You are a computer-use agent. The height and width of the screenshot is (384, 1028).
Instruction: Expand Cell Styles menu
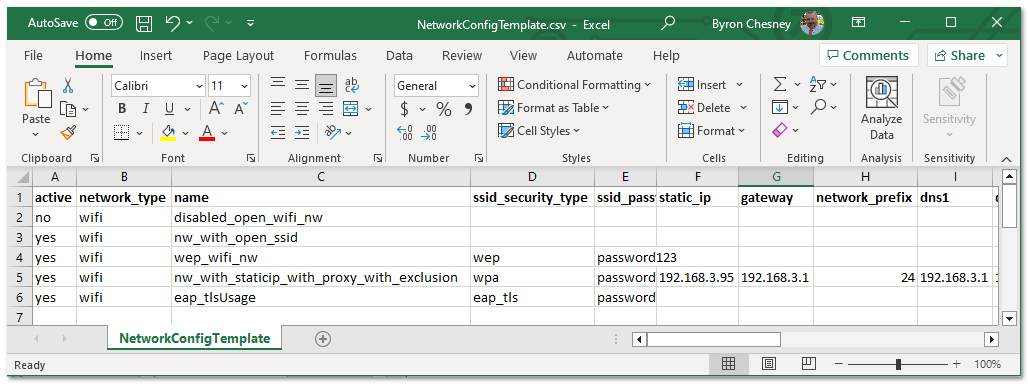pyautogui.click(x=577, y=131)
